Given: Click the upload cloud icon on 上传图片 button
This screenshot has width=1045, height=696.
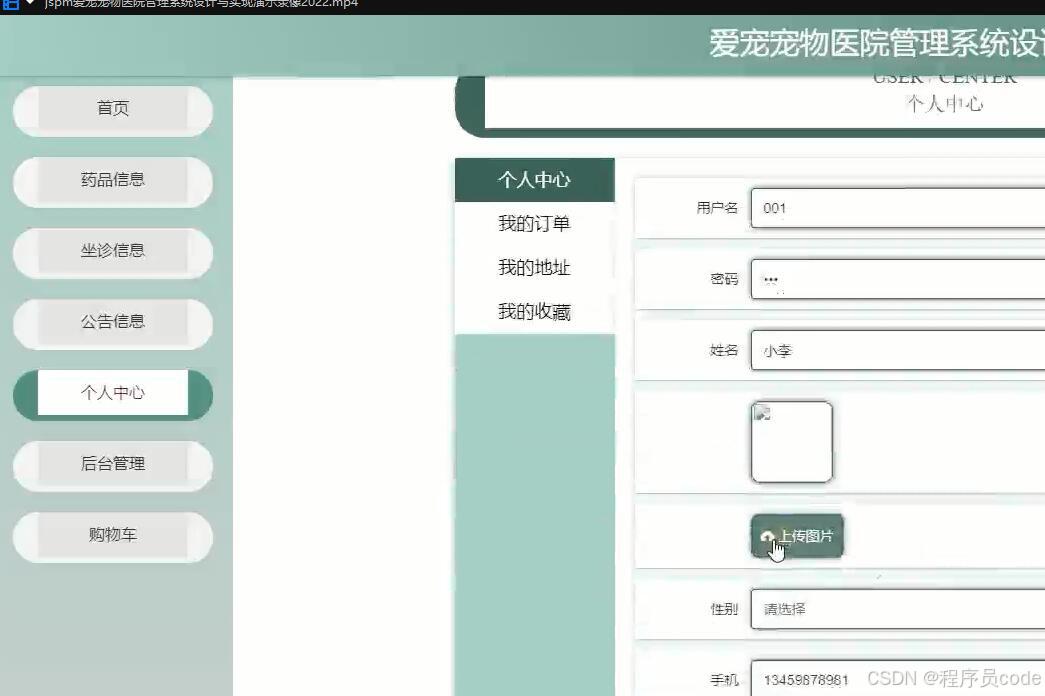Looking at the screenshot, I should tap(768, 536).
